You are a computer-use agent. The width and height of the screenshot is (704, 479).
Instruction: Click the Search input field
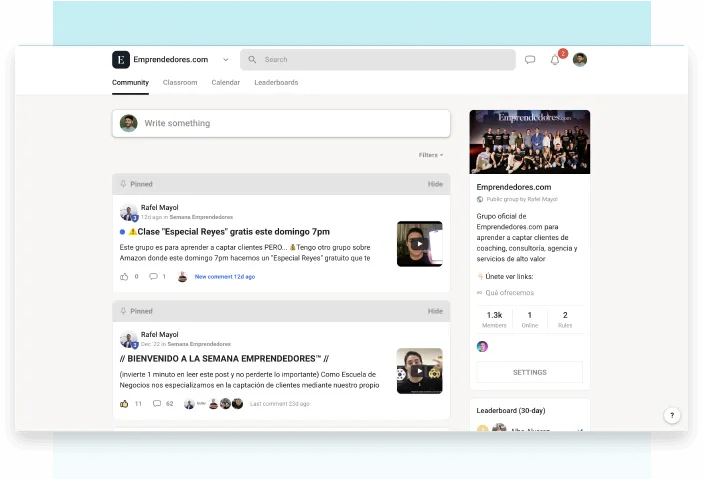click(x=378, y=60)
